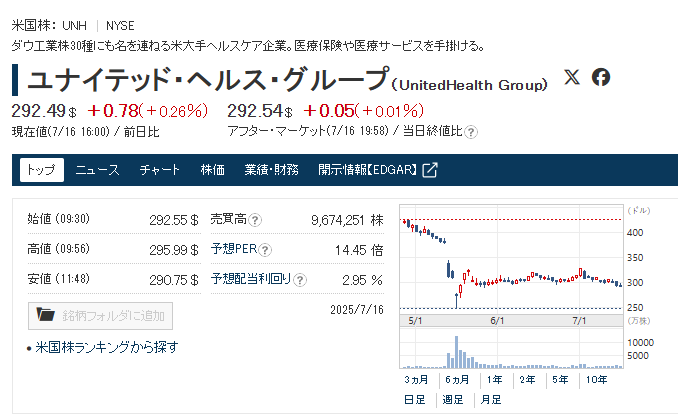Open help icon beside アフター・マーケット 当日終値比
This screenshot has height=414, width=678.
pyautogui.click(x=470, y=132)
